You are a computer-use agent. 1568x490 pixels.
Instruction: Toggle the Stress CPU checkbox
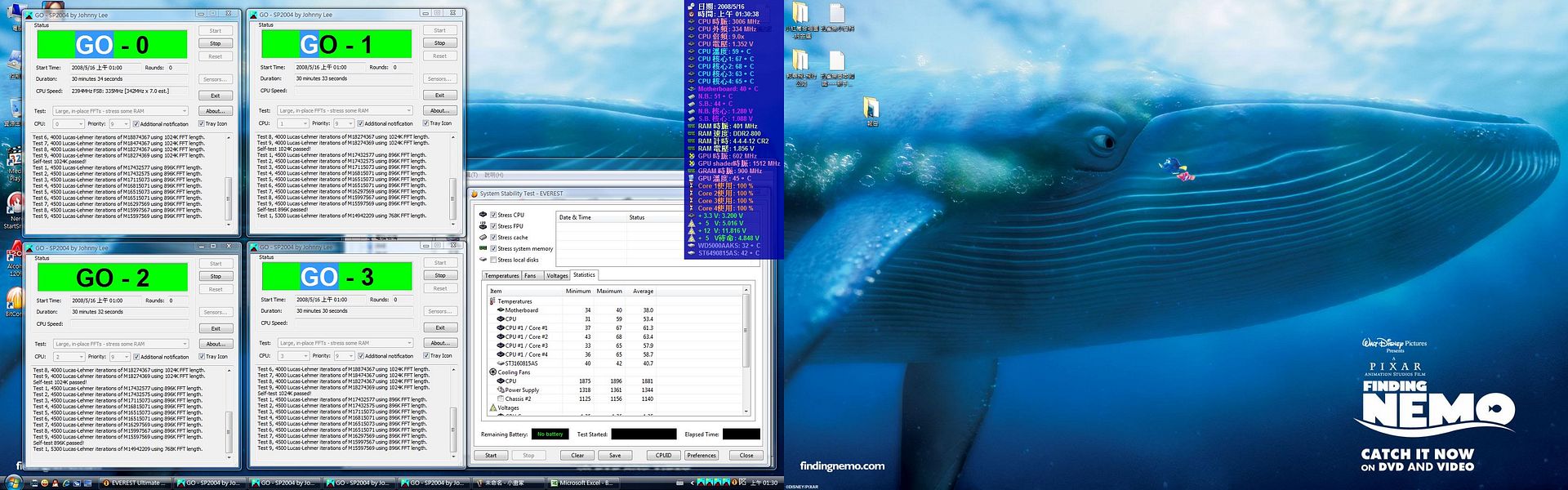tap(493, 215)
